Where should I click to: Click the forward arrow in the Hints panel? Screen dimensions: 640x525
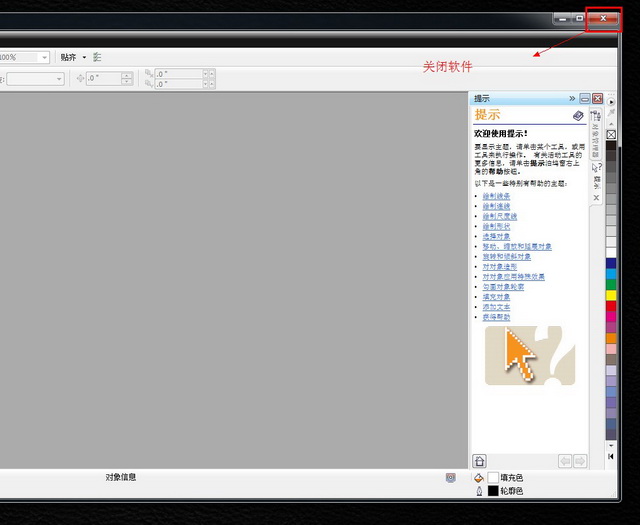579,461
